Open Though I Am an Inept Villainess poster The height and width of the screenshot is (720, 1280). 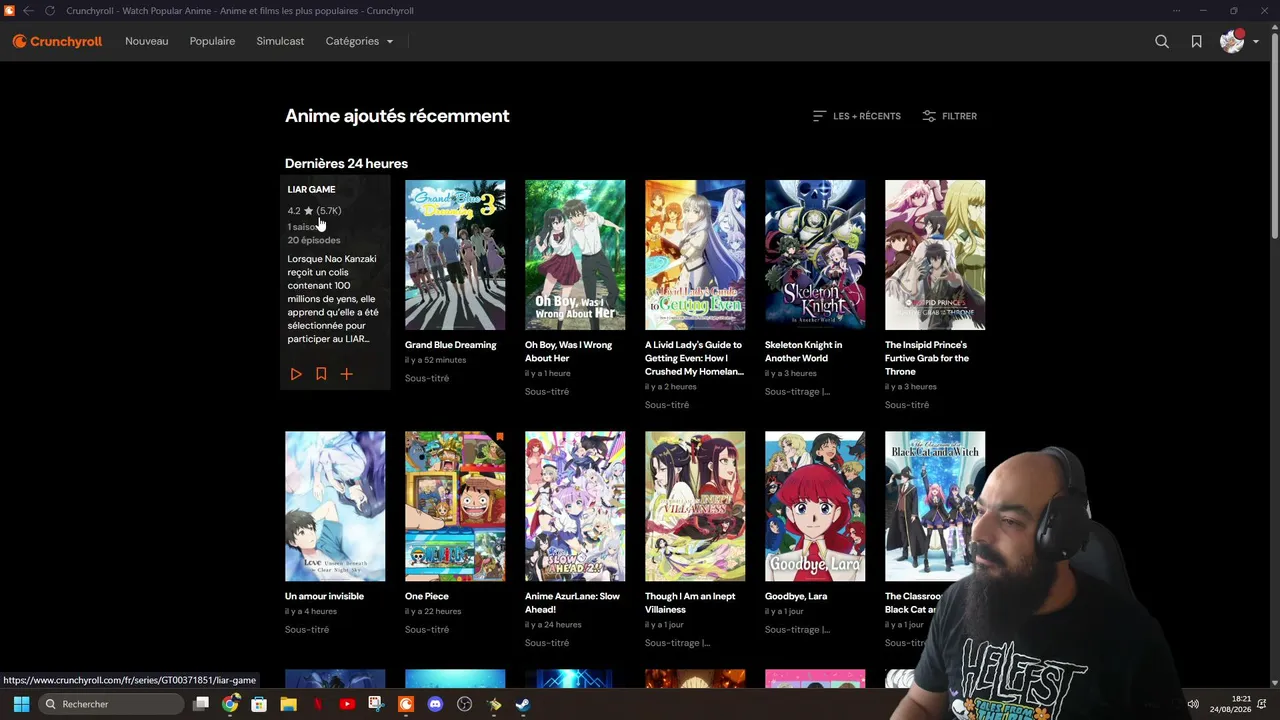[695, 506]
